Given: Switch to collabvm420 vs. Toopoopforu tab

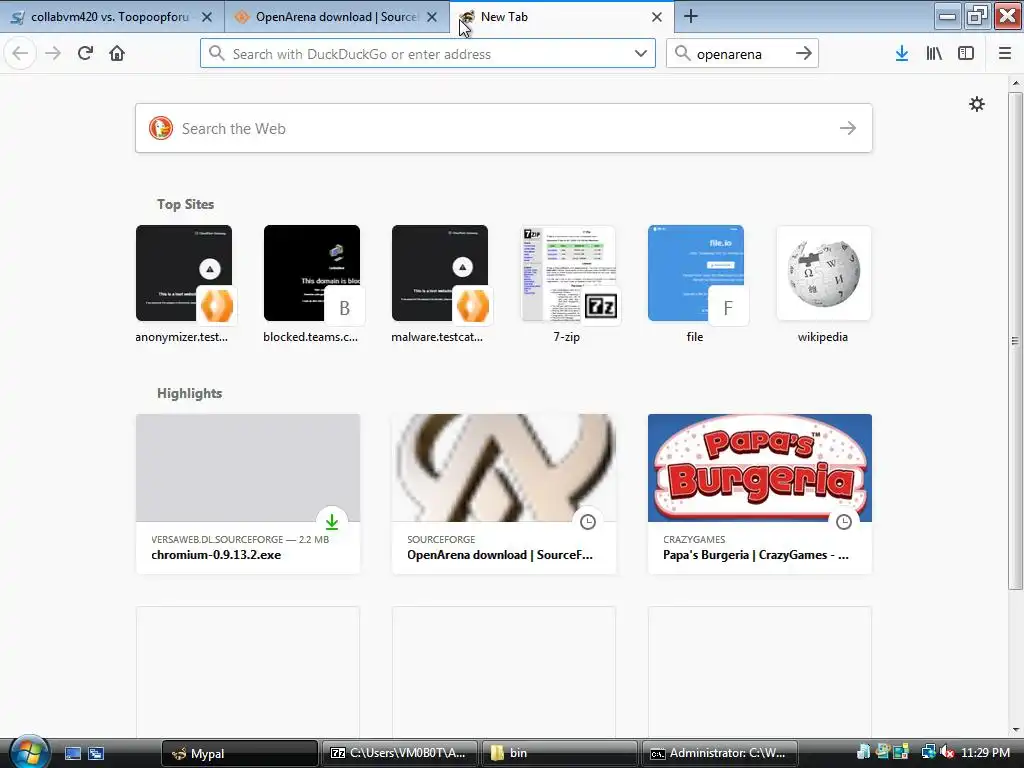Looking at the screenshot, I should 112,17.
